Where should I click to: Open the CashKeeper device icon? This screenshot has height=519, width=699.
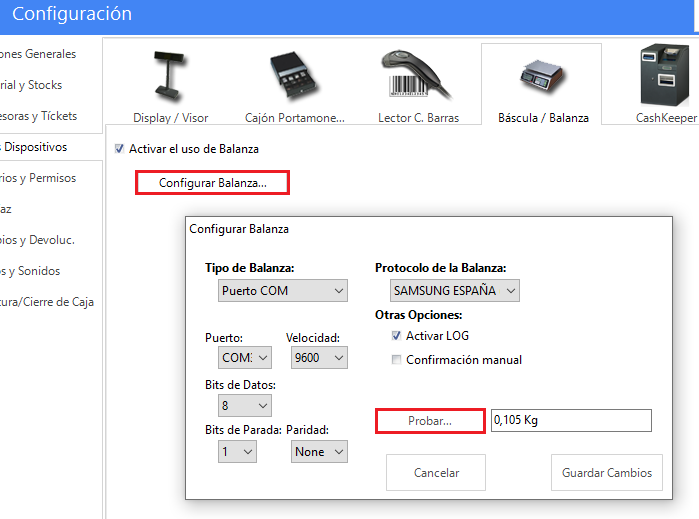click(665, 75)
